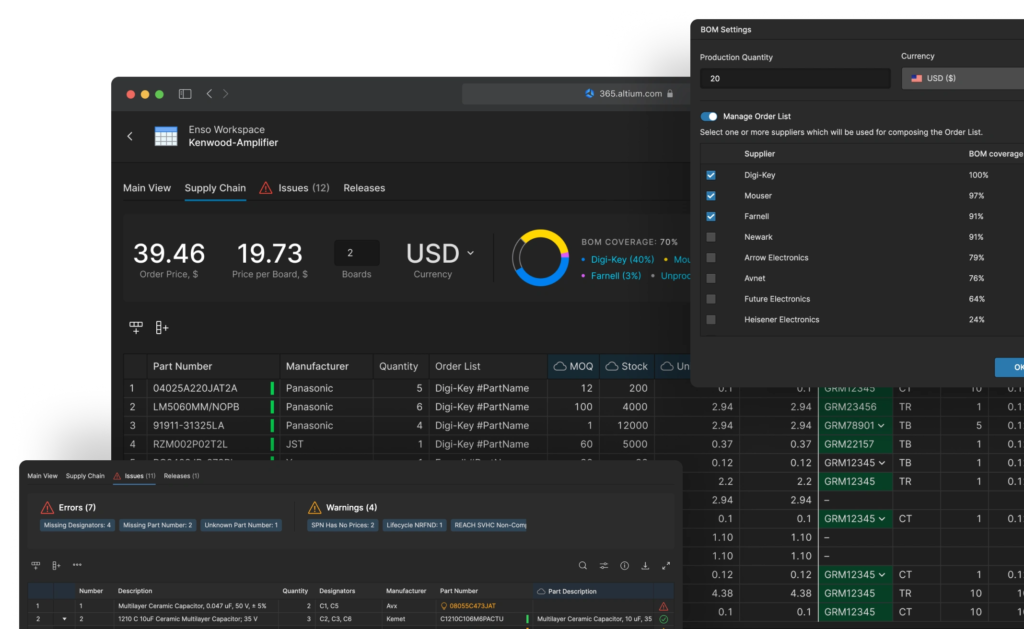1024x629 pixels.
Task: Click the browser forward arrow
Action: point(226,94)
